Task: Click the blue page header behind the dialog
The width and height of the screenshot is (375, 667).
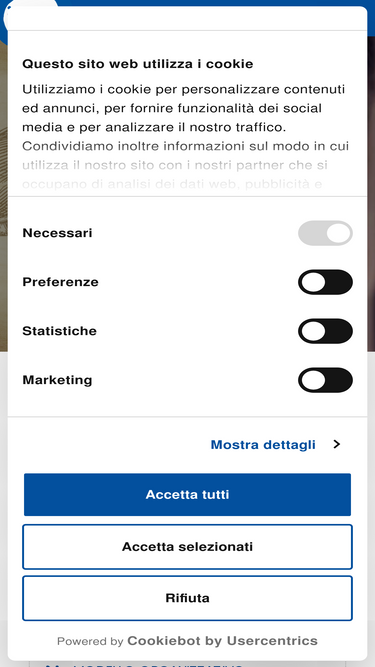Action: (213, 3)
